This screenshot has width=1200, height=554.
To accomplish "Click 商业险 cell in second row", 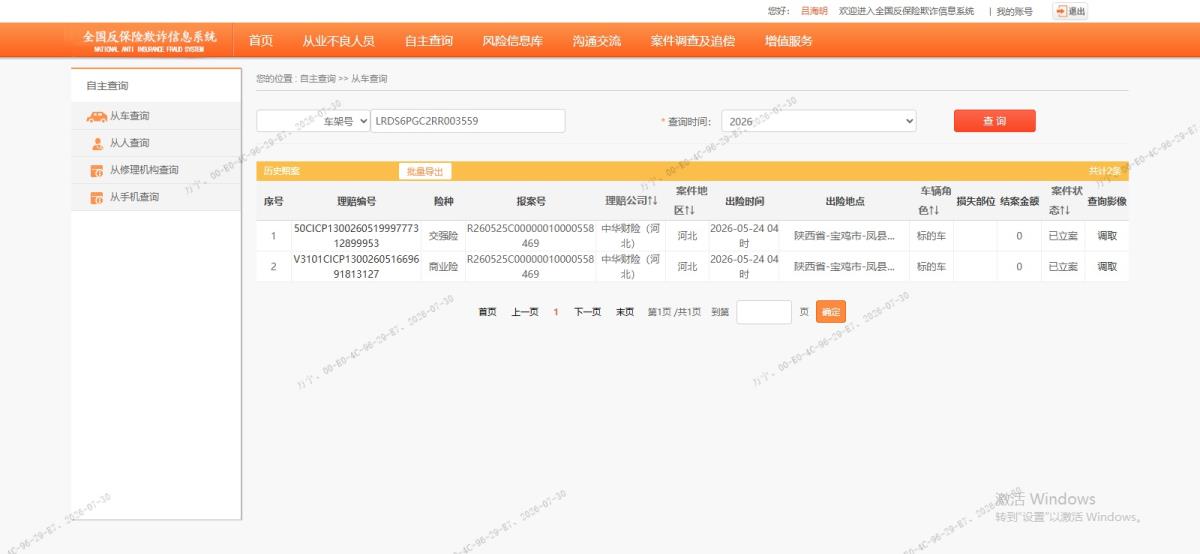I will click(443, 267).
